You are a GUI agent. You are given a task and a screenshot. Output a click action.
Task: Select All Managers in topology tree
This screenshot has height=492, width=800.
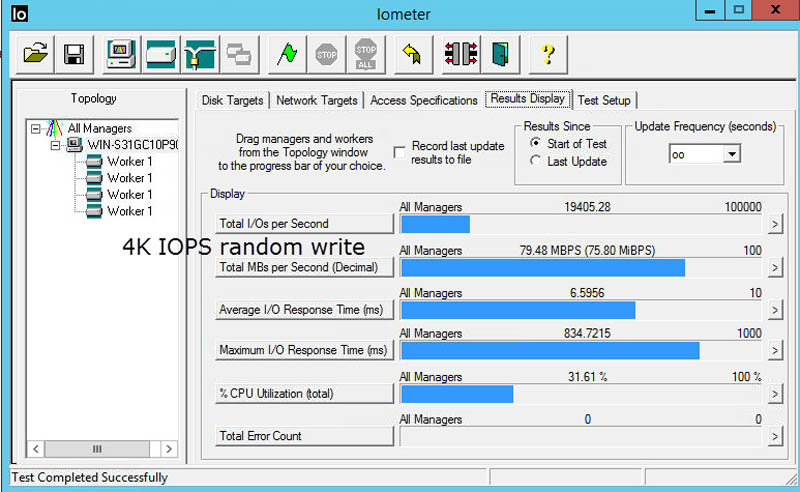(x=99, y=128)
